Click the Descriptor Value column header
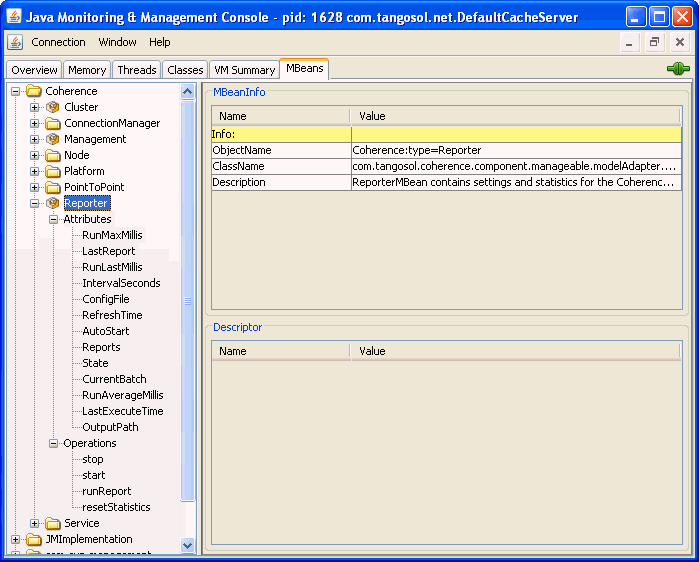The height and width of the screenshot is (562, 699). [x=516, y=351]
